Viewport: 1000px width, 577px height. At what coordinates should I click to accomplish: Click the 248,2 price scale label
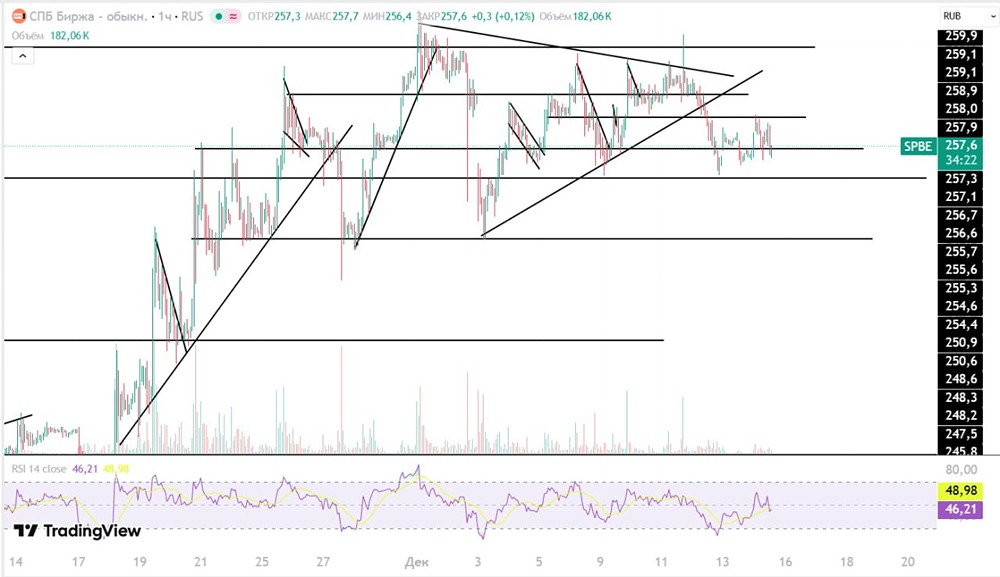pos(961,416)
